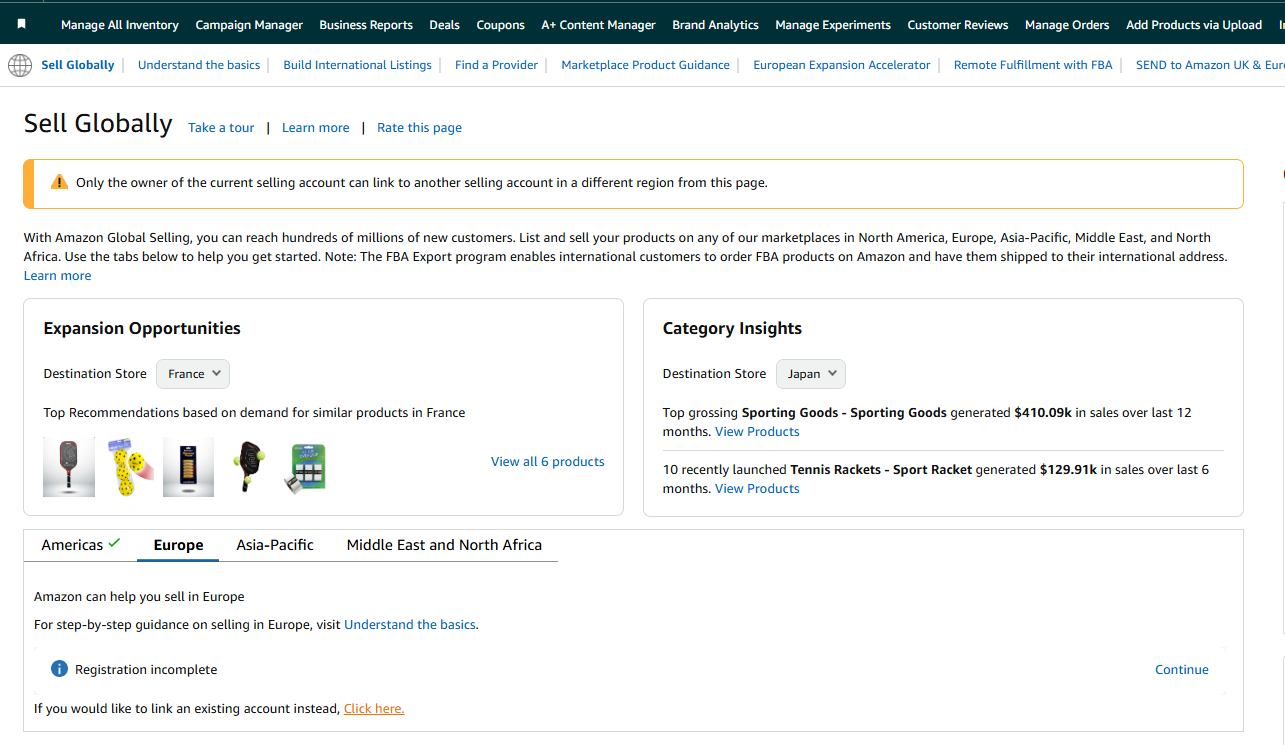Click Learn more beside Rate this page
Viewport: 1285px width, 745px height.
pyautogui.click(x=316, y=128)
